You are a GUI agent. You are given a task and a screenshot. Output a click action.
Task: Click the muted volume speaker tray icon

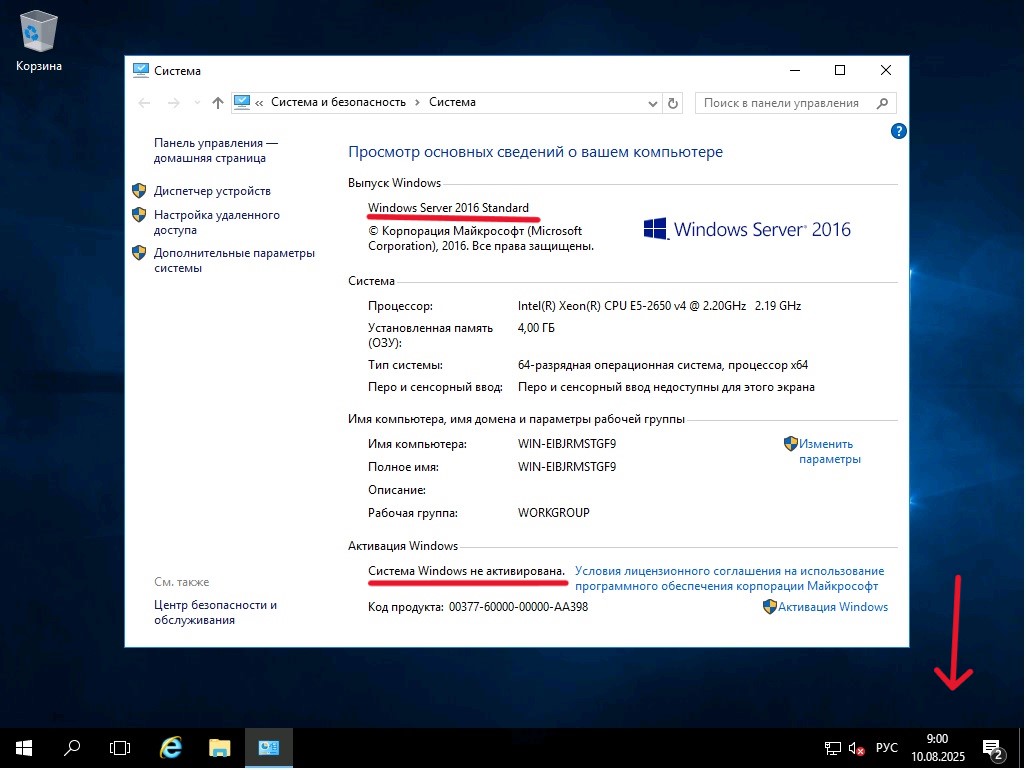click(857, 748)
